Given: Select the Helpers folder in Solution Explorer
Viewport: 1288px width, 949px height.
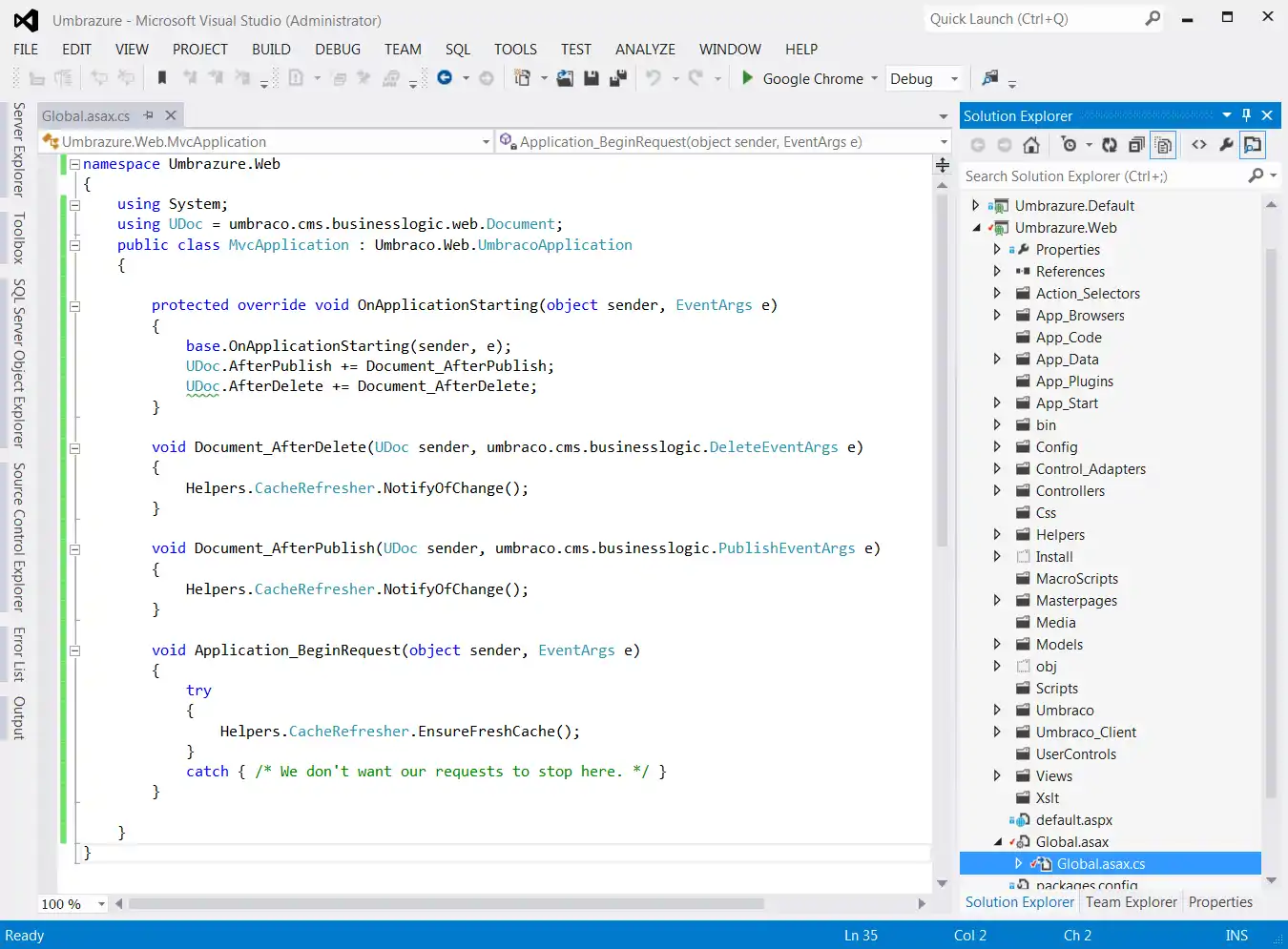Looking at the screenshot, I should (x=1060, y=535).
